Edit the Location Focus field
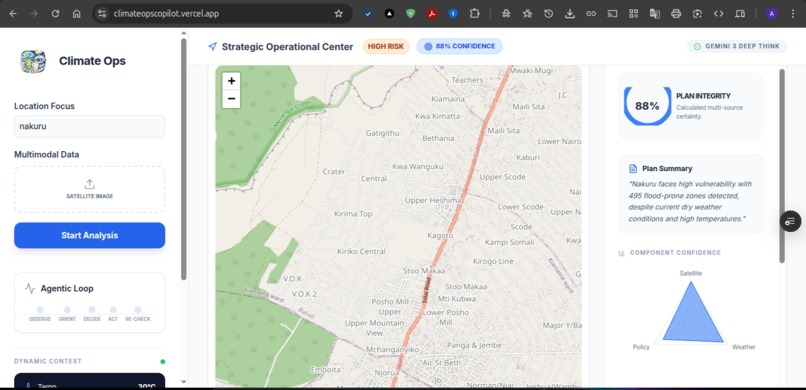 89,126
